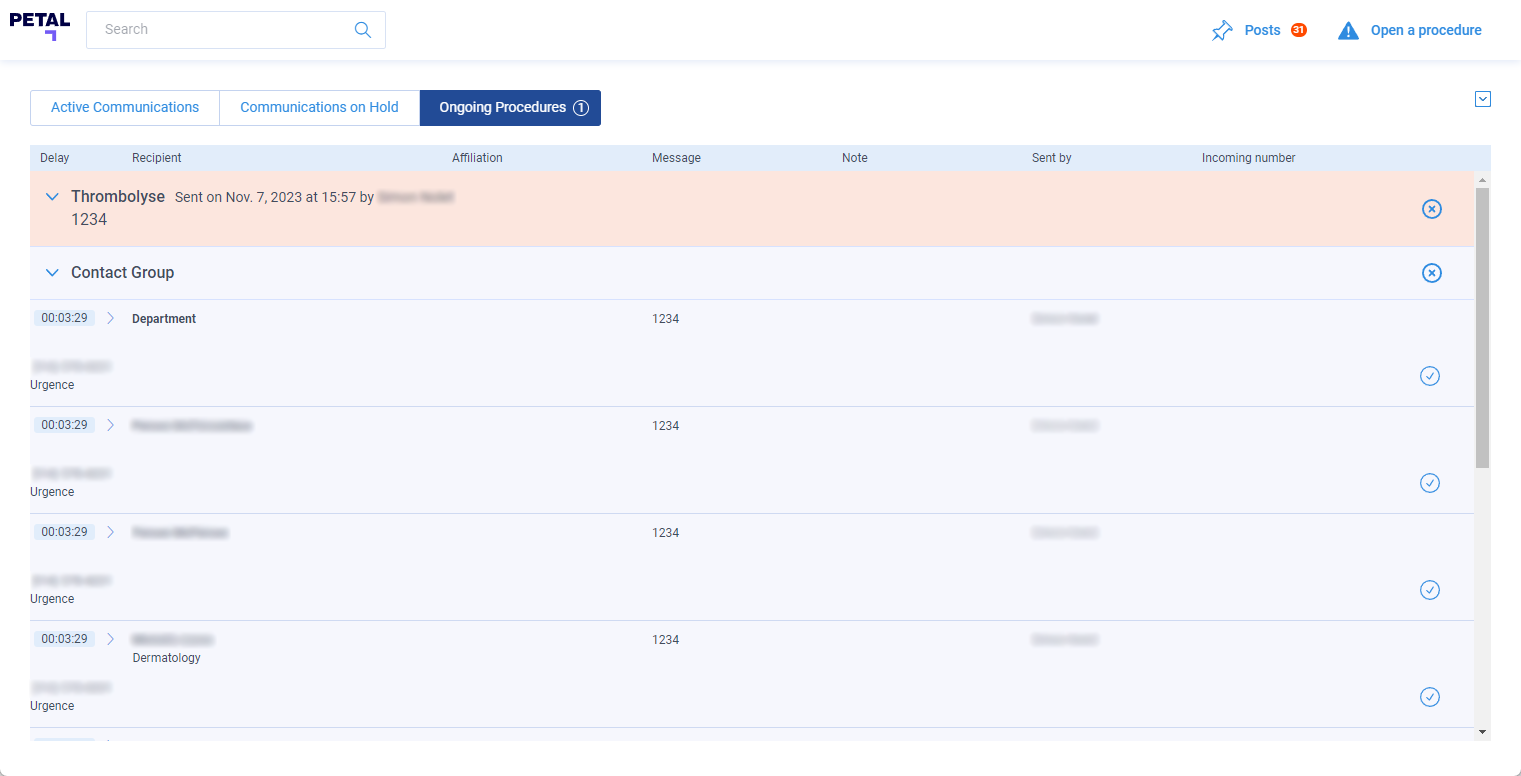Screen dimensions: 1521x776
Task: Click the checkmark icon in Department row
Action: pyautogui.click(x=1430, y=376)
